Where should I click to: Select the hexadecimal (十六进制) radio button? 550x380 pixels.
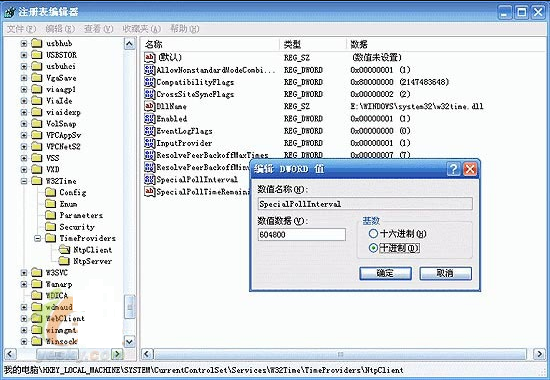(x=373, y=233)
